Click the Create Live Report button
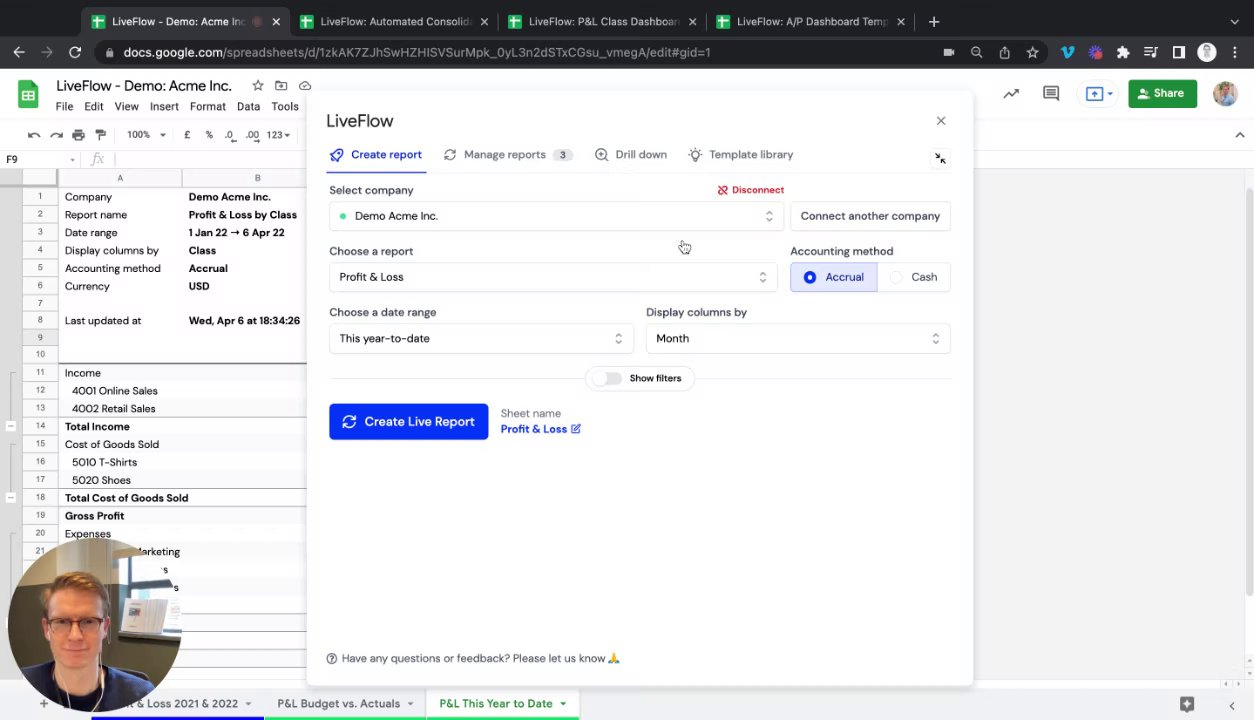This screenshot has width=1254, height=720. point(409,422)
